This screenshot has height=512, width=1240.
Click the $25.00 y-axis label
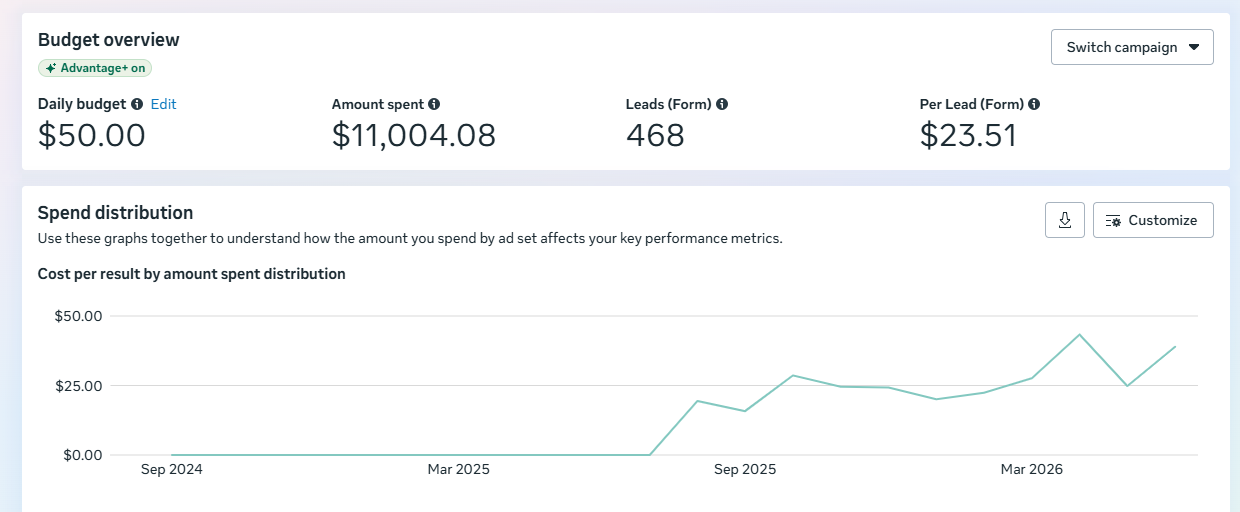(78, 386)
